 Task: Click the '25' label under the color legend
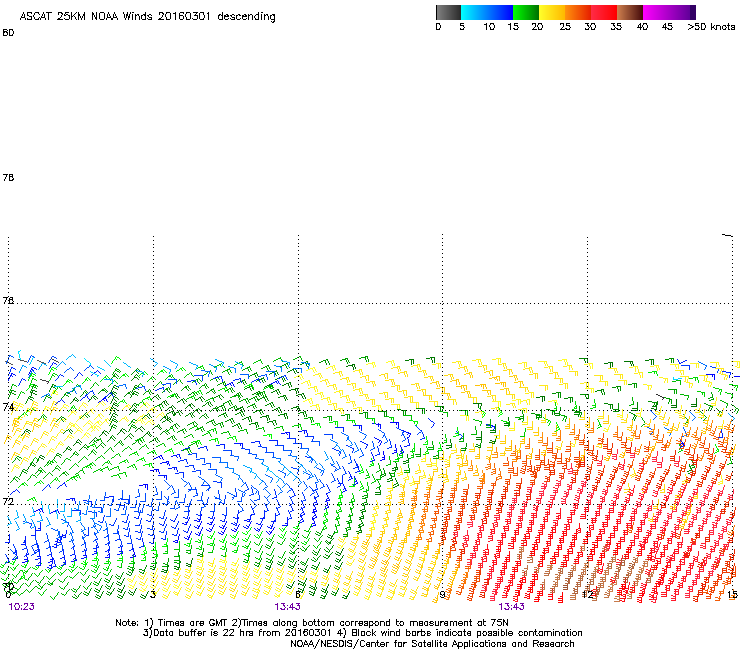pos(565,27)
